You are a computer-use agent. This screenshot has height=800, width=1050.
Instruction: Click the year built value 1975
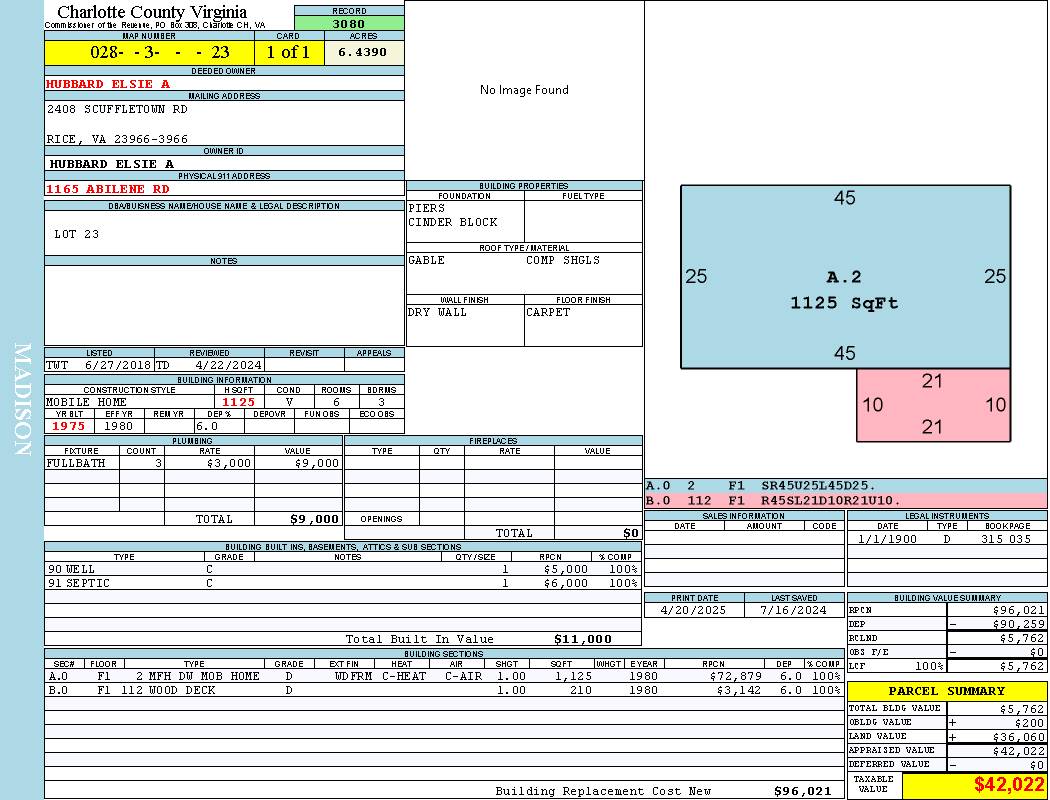click(x=68, y=426)
